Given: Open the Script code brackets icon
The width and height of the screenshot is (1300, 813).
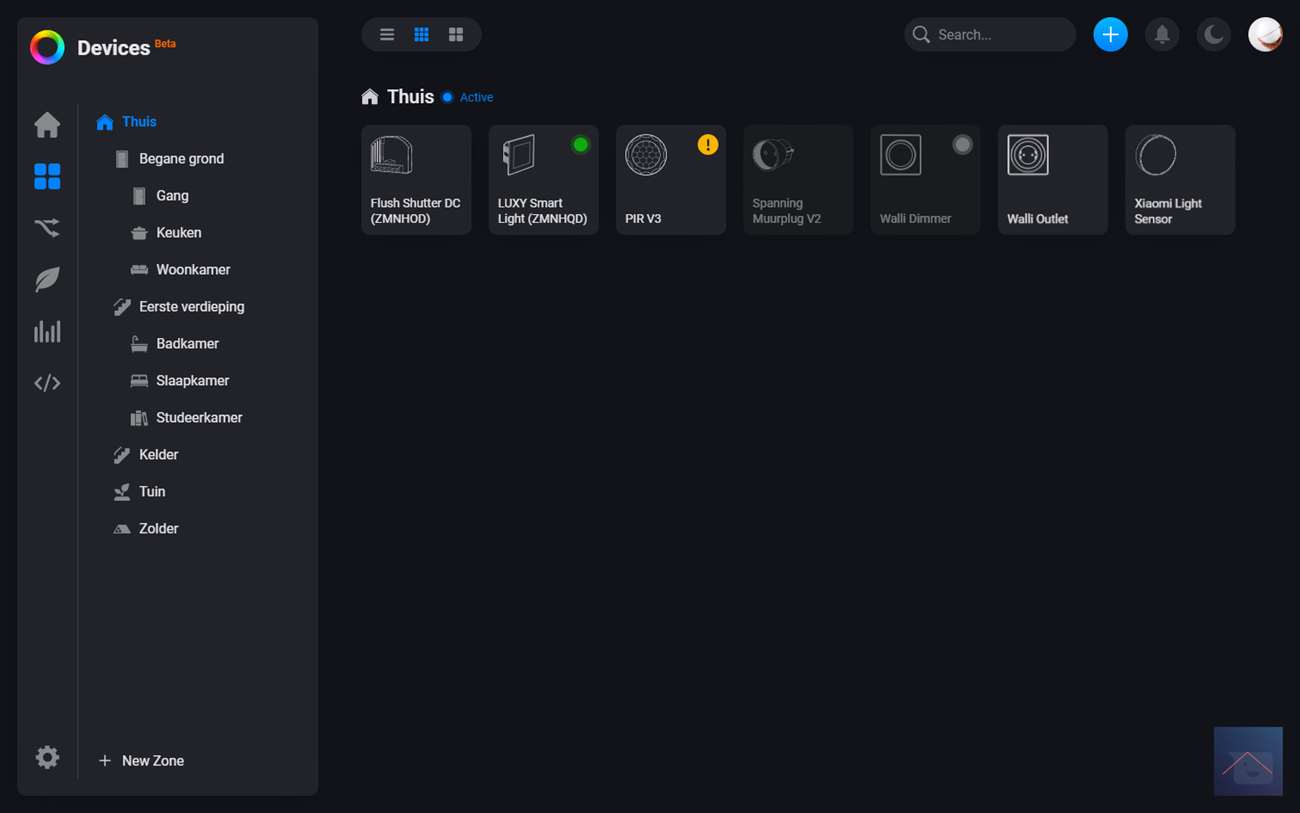Looking at the screenshot, I should click(47, 383).
